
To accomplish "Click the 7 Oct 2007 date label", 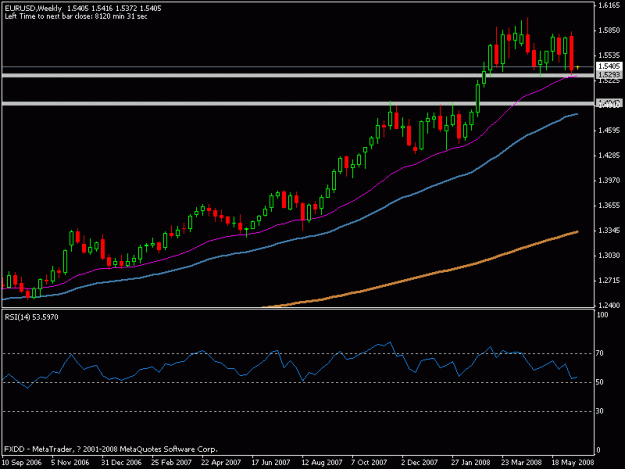I will pyautogui.click(x=369, y=463).
